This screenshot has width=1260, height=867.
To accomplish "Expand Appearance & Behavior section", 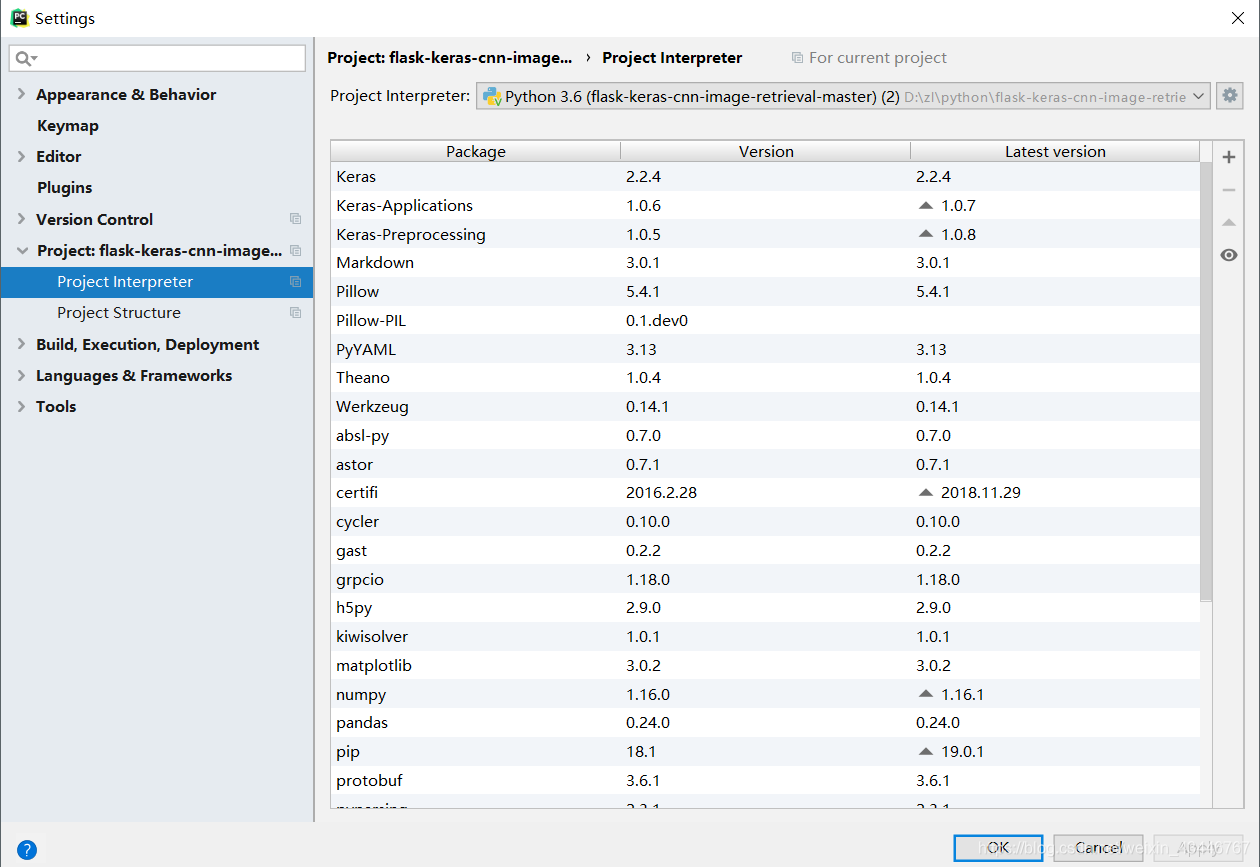I will click(x=22, y=94).
